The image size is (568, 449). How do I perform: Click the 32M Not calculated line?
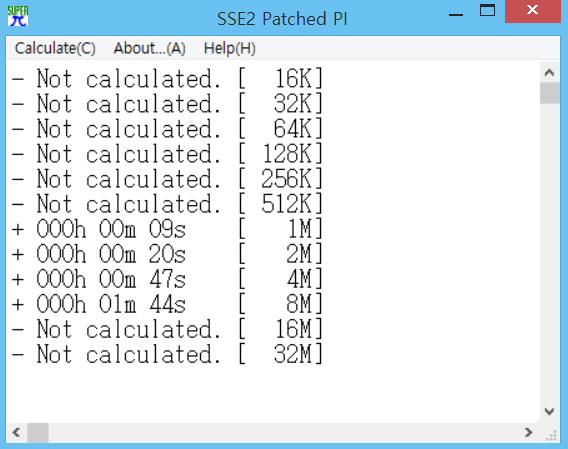coord(167,354)
